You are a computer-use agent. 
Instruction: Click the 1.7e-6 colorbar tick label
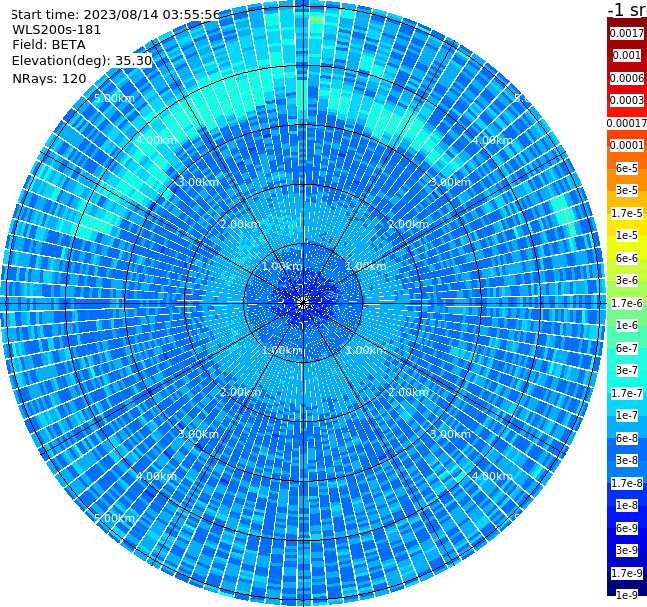coord(627,303)
